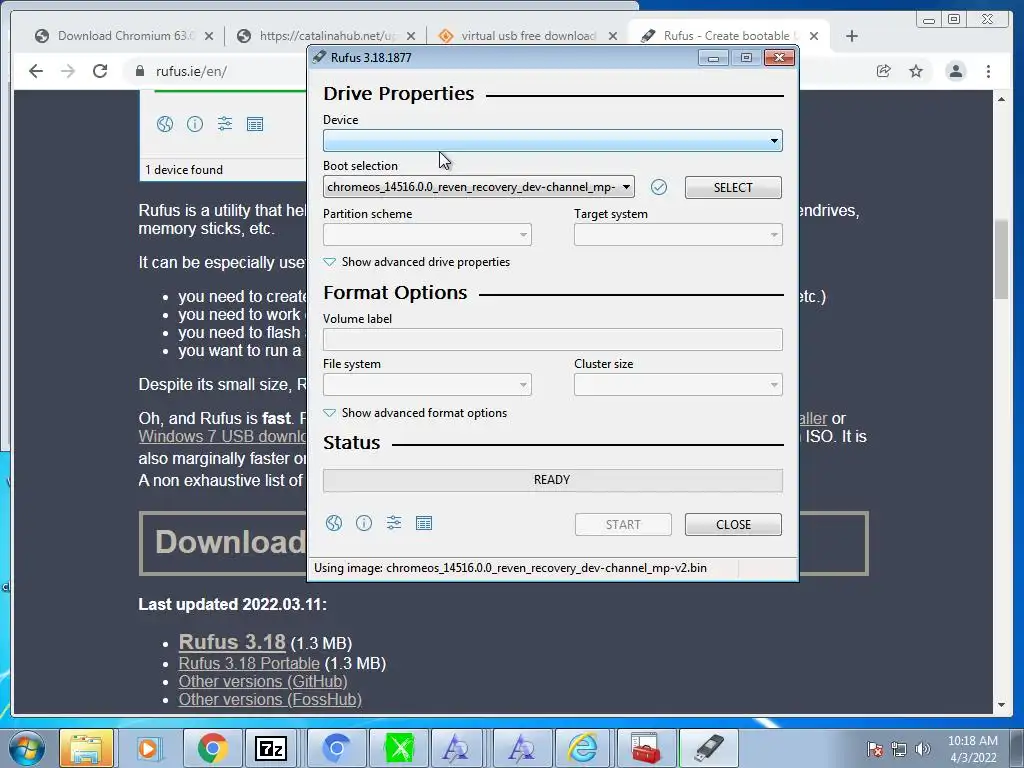
Task: Click scrollbar down arrow on webpage
Action: 1001,705
